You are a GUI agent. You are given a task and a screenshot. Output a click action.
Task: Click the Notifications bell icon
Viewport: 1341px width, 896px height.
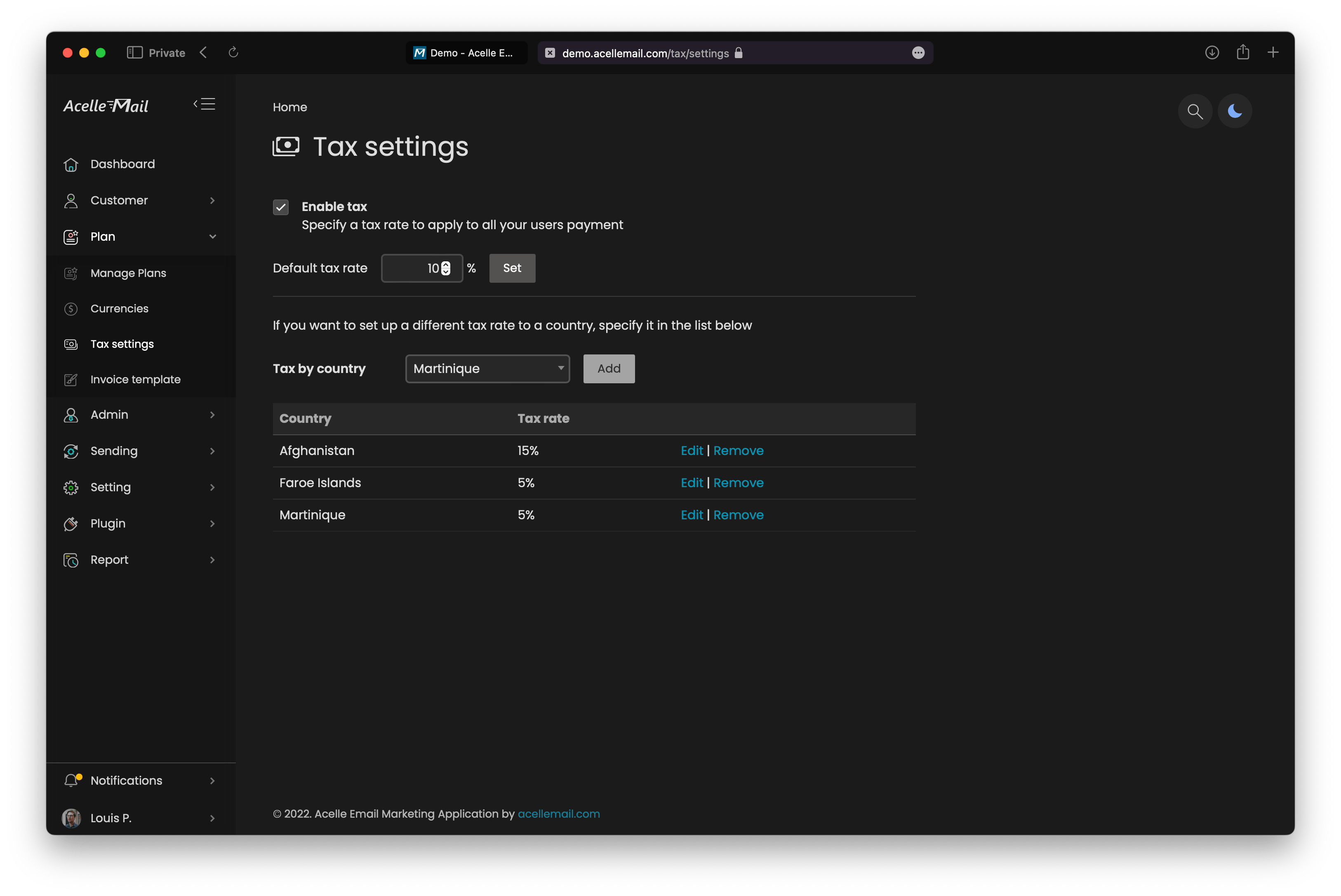(x=71, y=781)
